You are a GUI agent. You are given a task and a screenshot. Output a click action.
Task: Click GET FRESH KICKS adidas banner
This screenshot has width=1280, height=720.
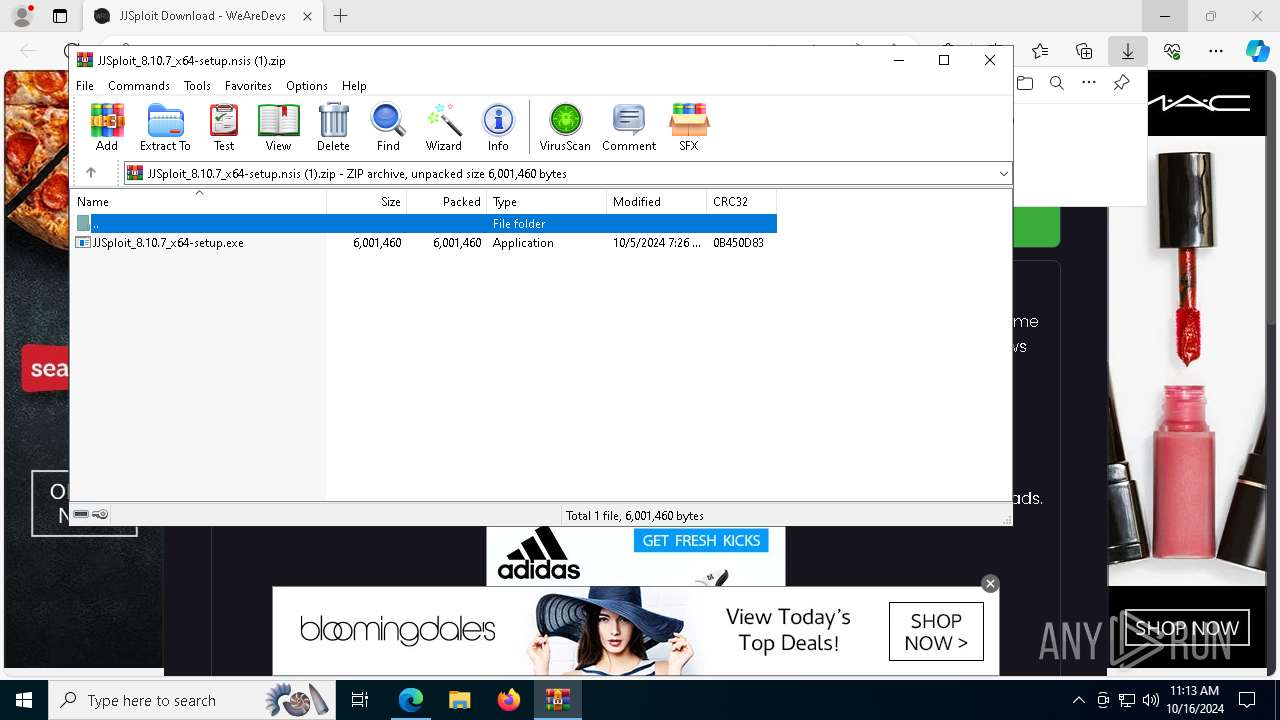click(701, 541)
